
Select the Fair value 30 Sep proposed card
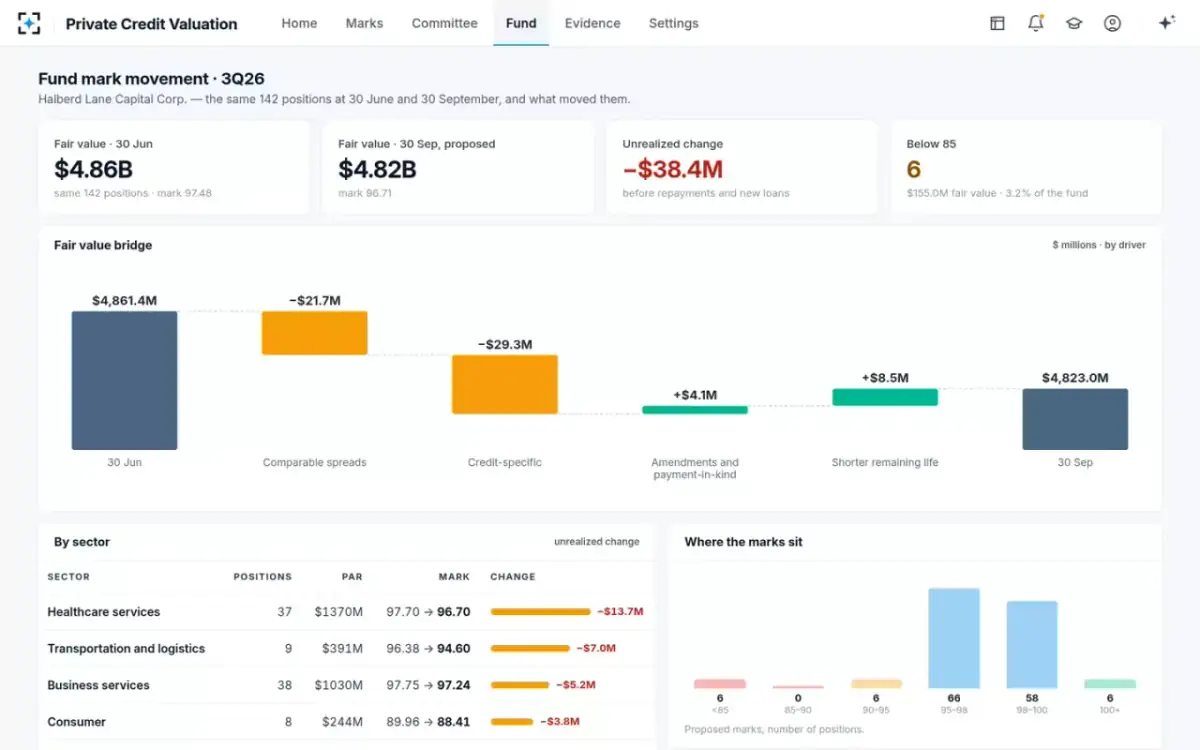pos(458,167)
